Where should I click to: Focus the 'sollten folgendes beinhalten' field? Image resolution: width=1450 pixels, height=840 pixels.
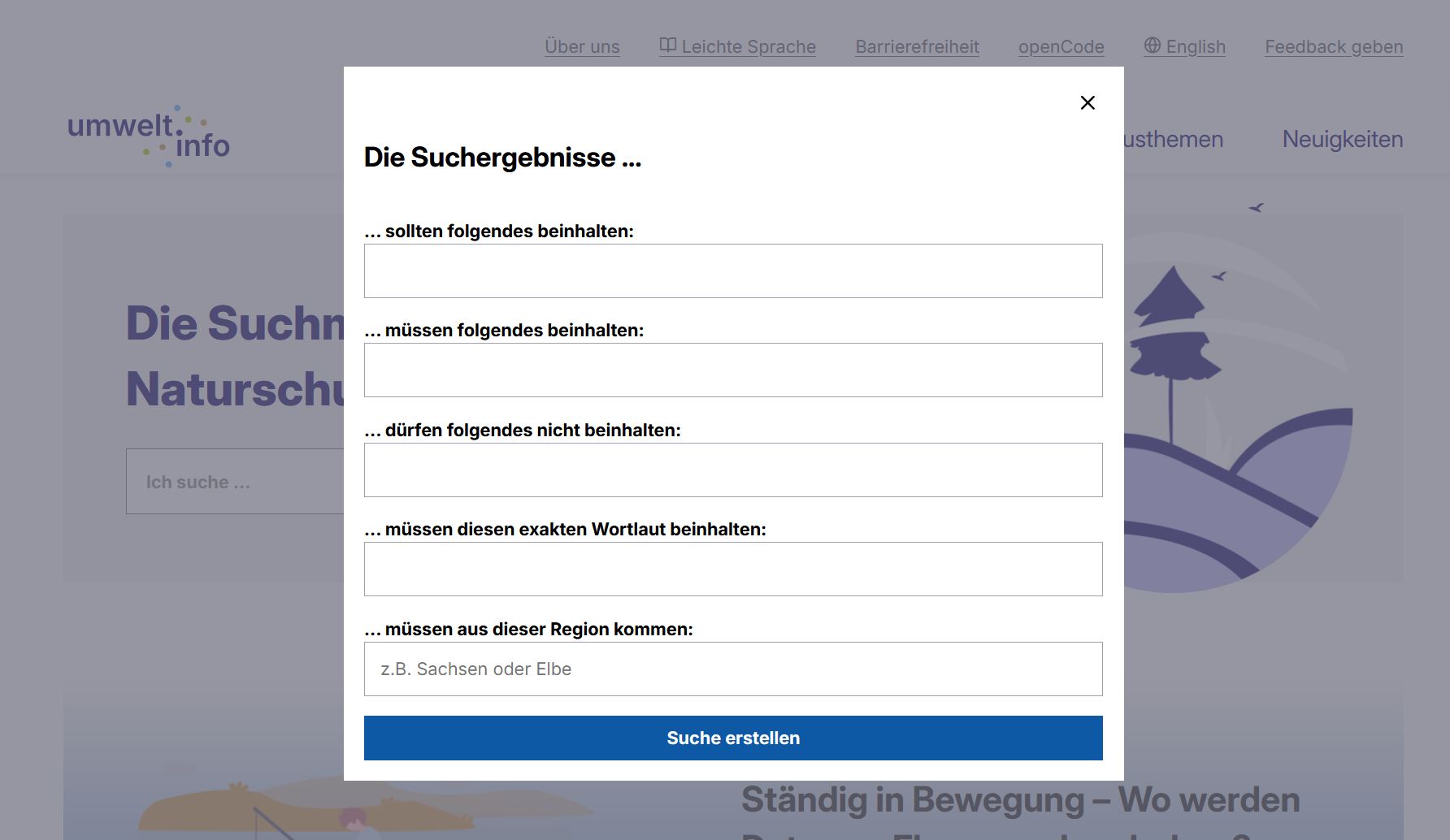732,271
